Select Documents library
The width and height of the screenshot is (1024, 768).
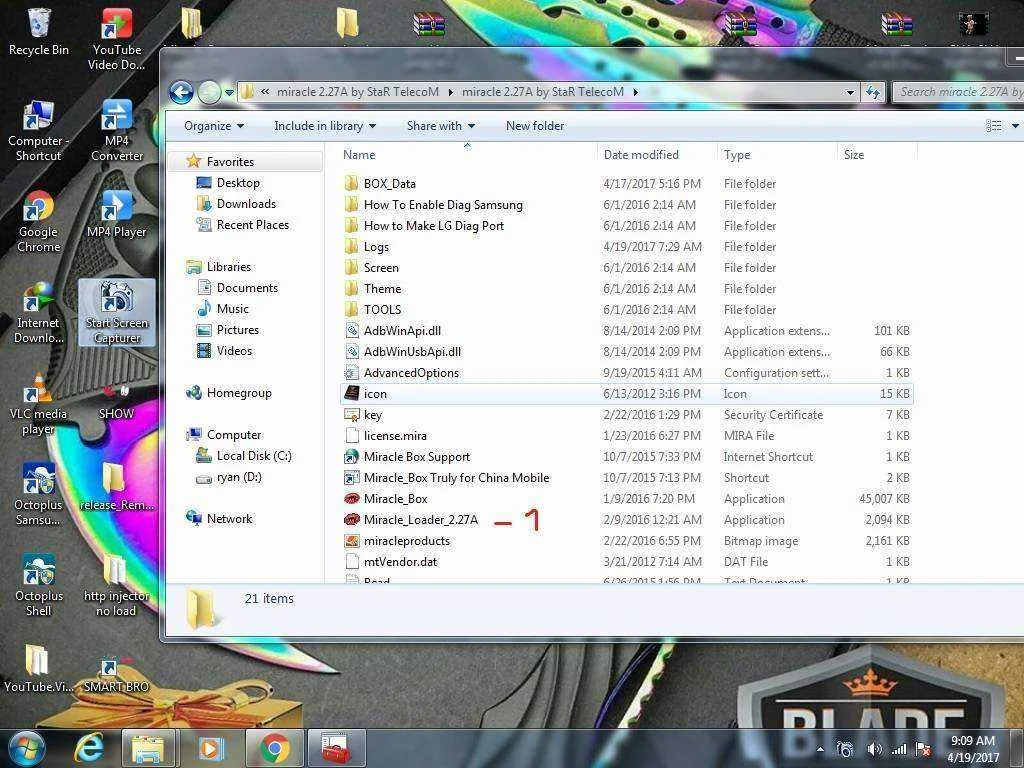pos(247,287)
